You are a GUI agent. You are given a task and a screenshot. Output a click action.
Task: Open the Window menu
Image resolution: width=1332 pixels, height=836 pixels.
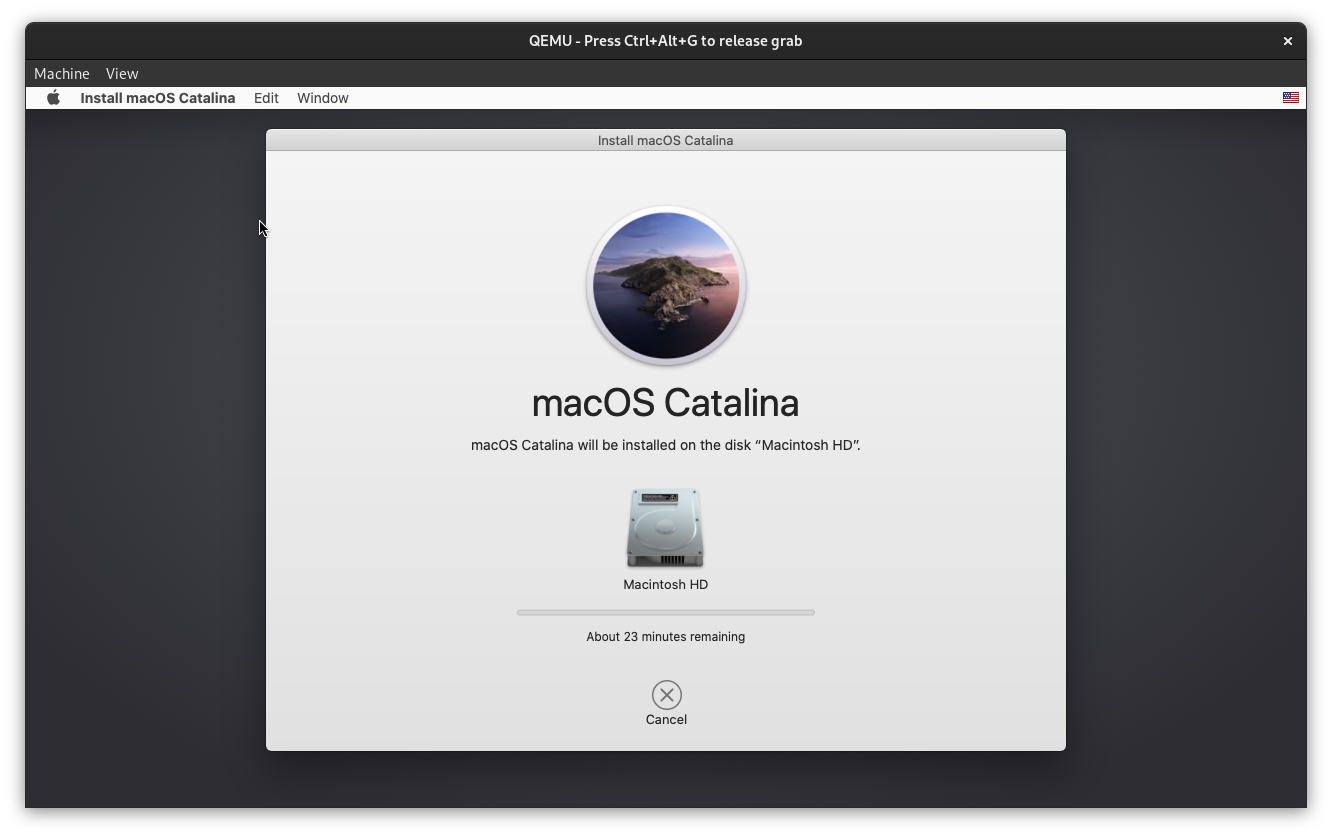(322, 97)
